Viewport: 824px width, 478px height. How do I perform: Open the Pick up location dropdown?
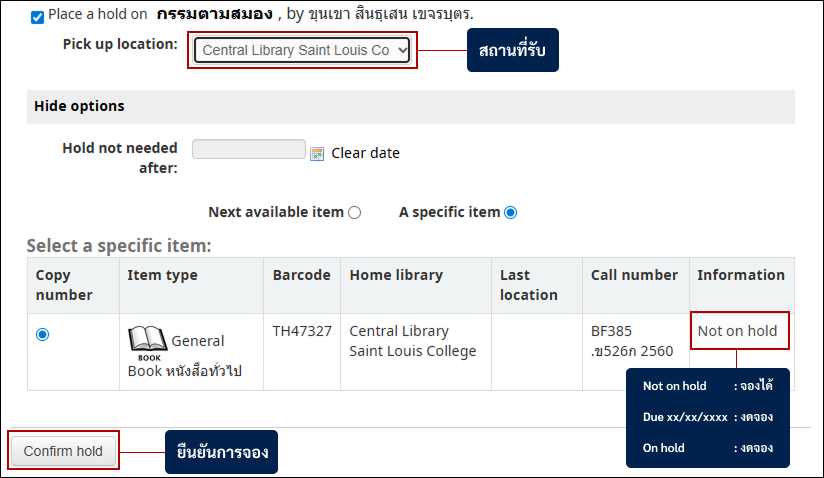click(302, 50)
